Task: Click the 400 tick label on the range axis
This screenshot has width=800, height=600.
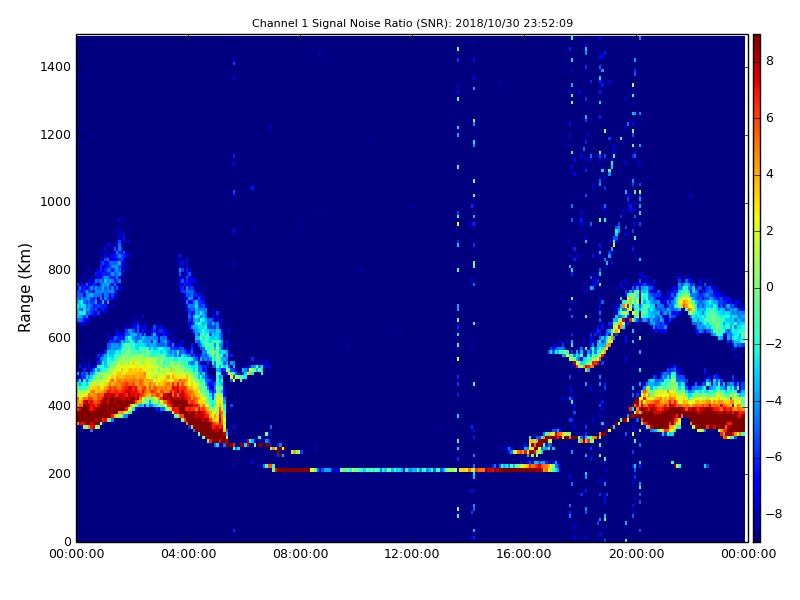Action: [x=59, y=406]
